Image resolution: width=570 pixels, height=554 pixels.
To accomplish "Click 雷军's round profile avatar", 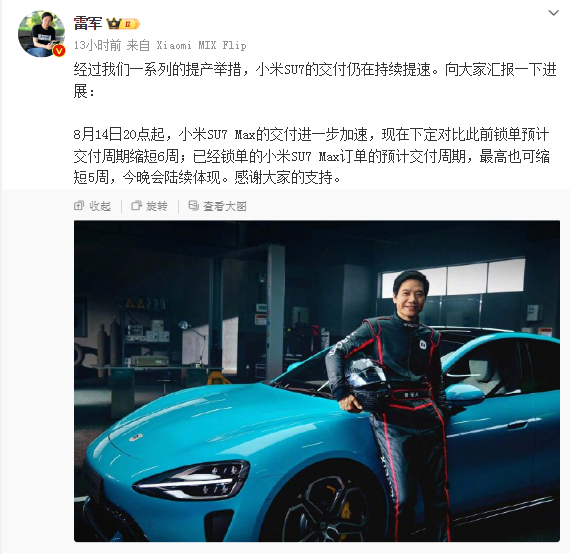I will pyautogui.click(x=41, y=34).
